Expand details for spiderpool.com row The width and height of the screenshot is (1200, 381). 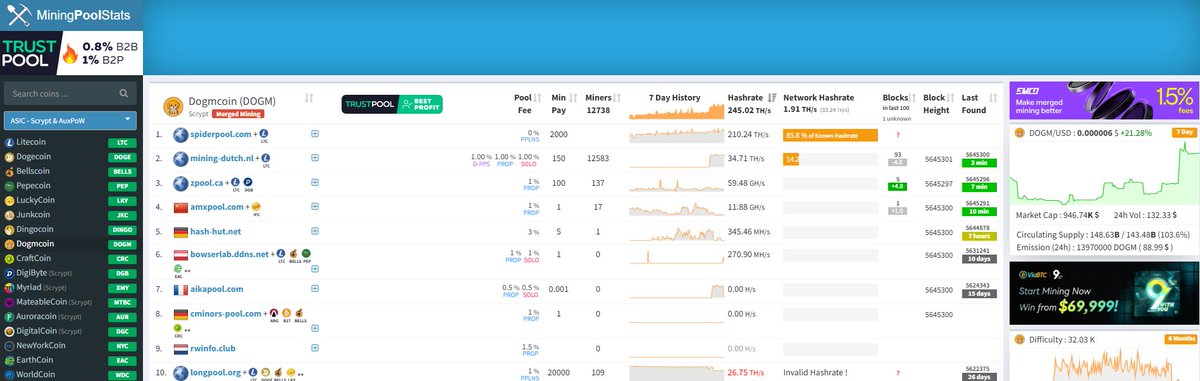point(316,133)
